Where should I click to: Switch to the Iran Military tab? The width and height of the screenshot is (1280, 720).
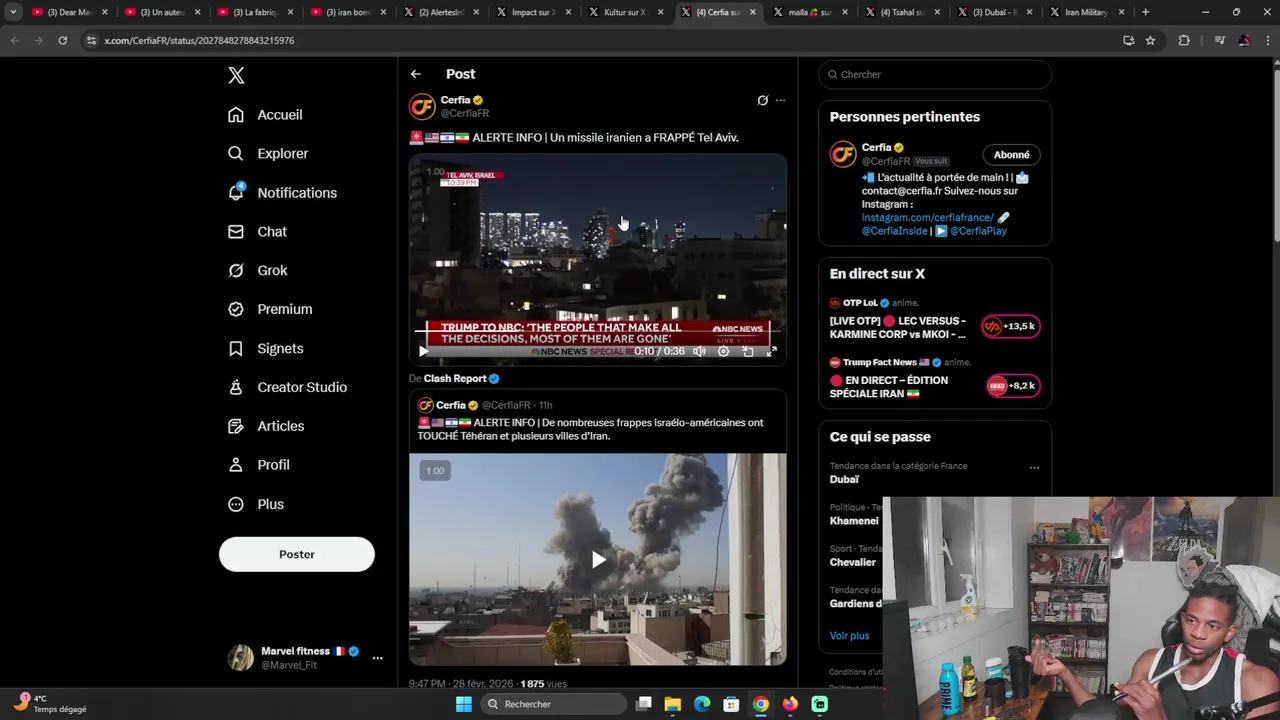tap(1086, 12)
